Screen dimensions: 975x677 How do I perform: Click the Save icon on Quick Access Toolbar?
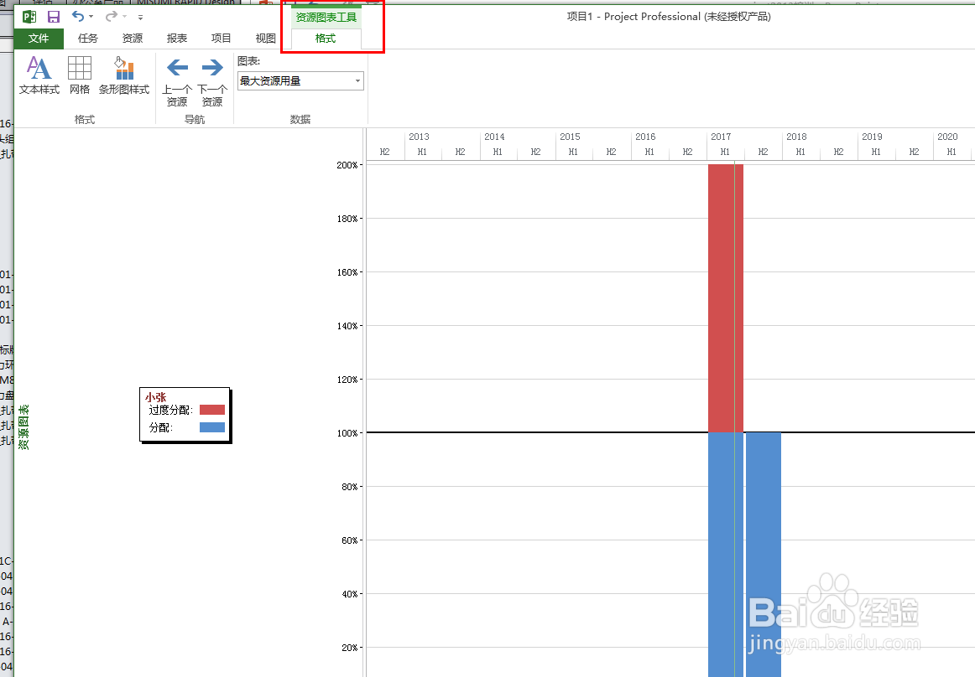pyautogui.click(x=52, y=16)
